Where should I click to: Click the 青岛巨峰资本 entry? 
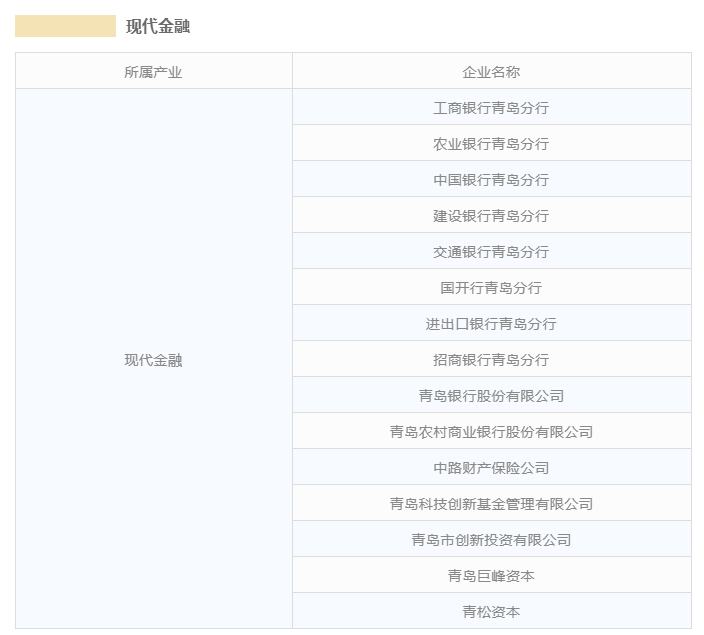tap(492, 575)
